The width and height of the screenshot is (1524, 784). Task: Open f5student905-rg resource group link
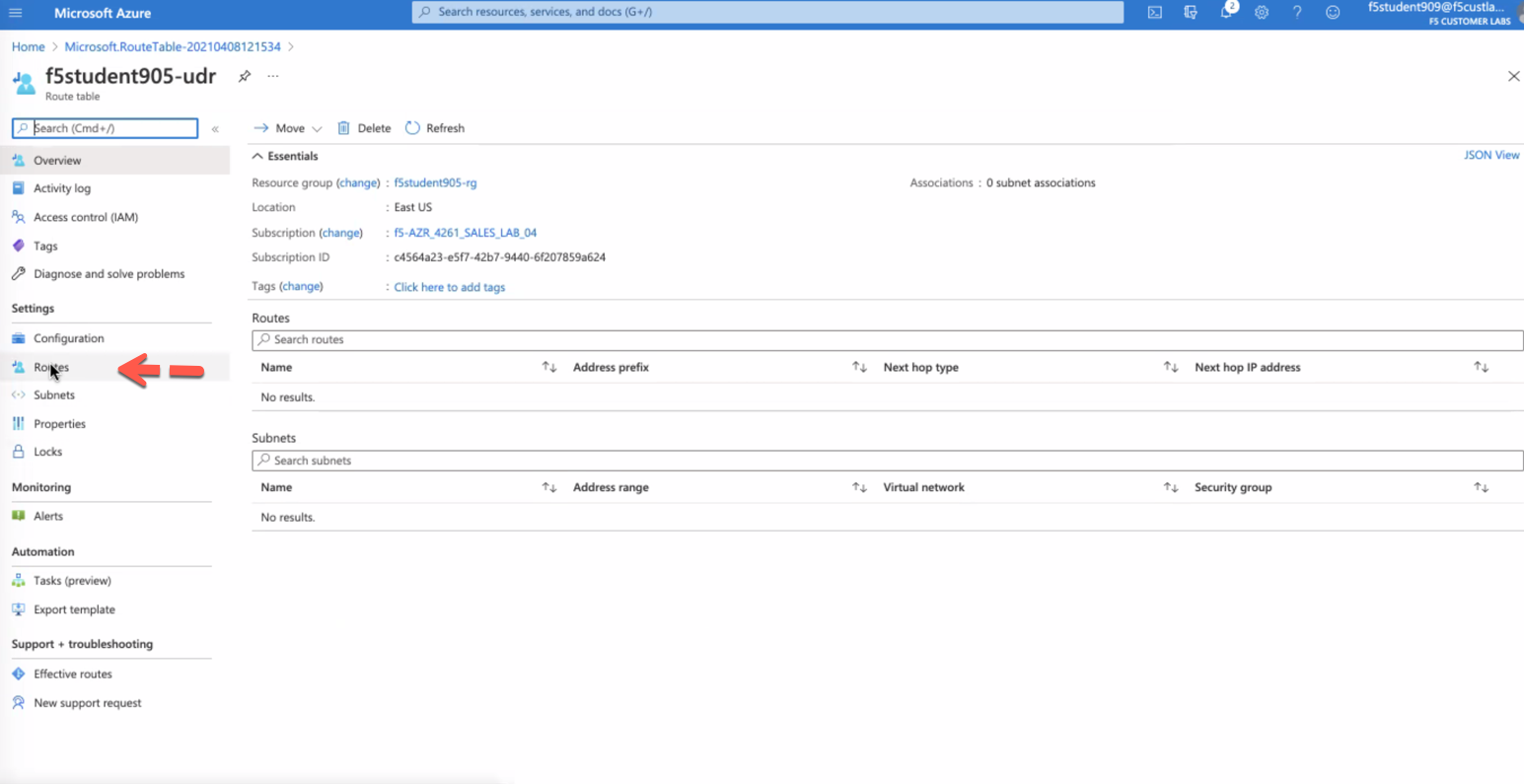pos(435,182)
